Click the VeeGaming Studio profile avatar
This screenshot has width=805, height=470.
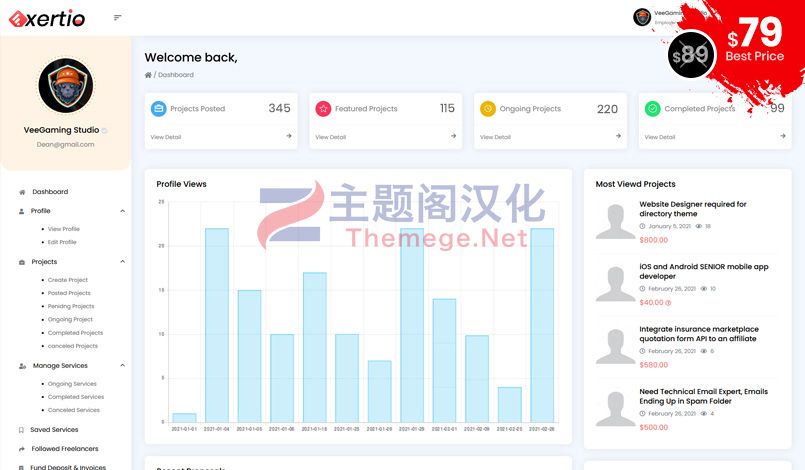click(66, 85)
